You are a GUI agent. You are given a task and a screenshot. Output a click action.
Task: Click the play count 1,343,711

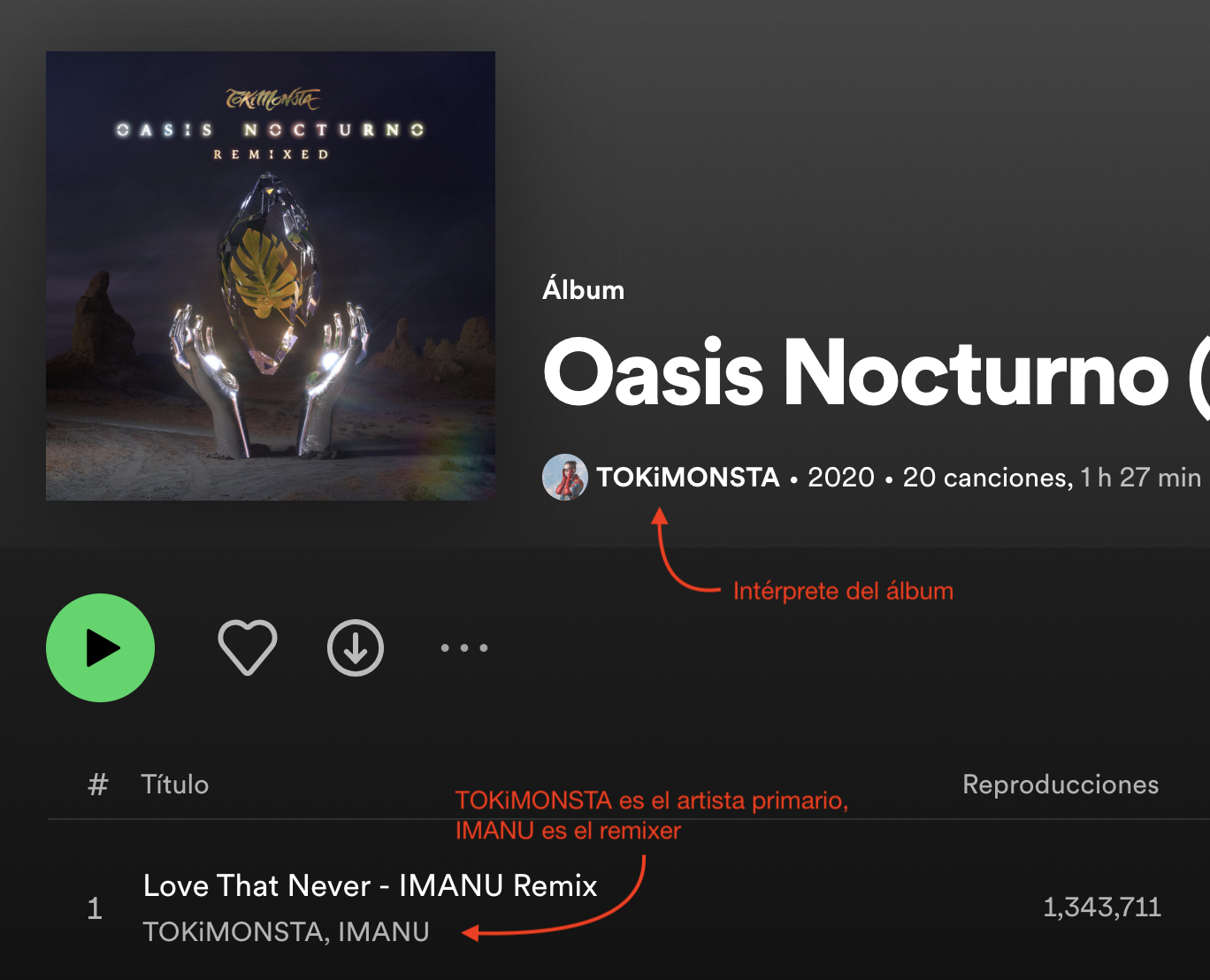pyautogui.click(x=1102, y=907)
